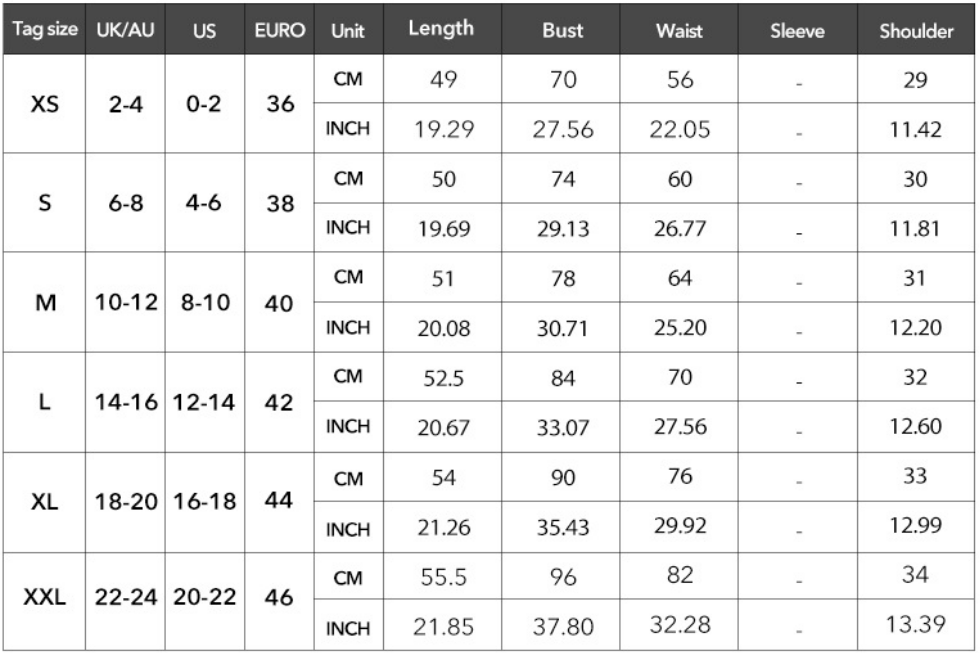Viewport: 980px width, 653px height.
Task: Select the 96 bust CM value for XXL
Action: pyautogui.click(x=563, y=577)
